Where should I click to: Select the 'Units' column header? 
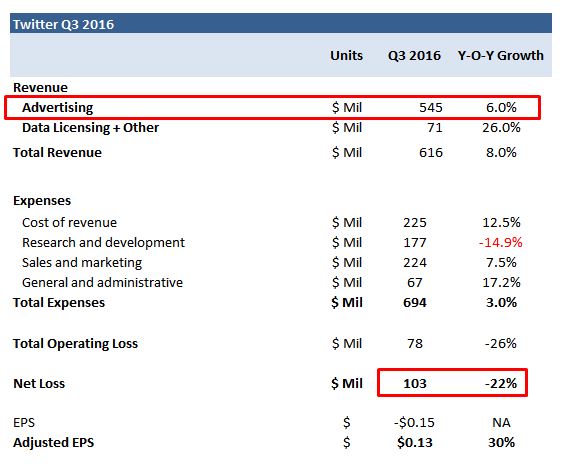346,55
